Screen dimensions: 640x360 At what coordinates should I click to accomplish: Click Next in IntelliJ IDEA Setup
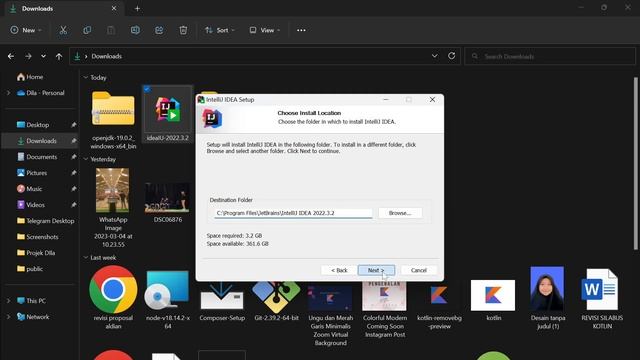376,270
